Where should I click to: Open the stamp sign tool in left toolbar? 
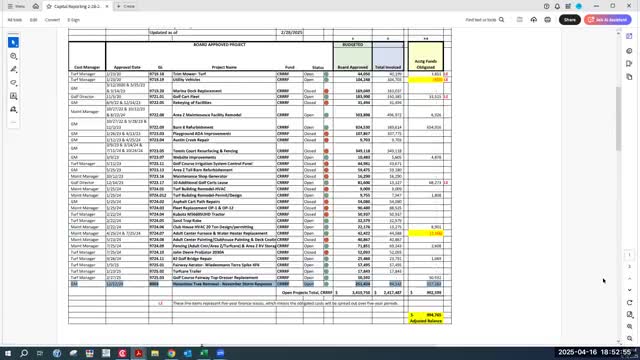coord(13,109)
